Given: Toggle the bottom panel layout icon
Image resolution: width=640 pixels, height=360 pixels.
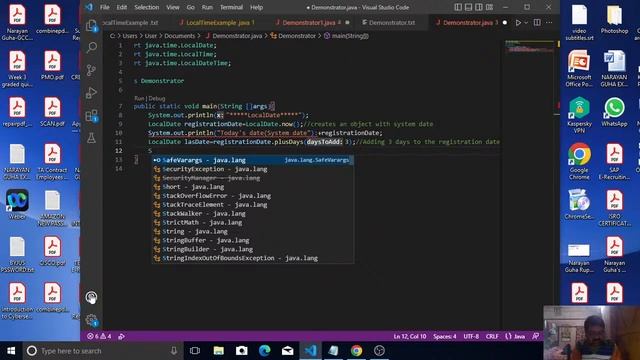Looking at the screenshot, I should click(468, 7).
